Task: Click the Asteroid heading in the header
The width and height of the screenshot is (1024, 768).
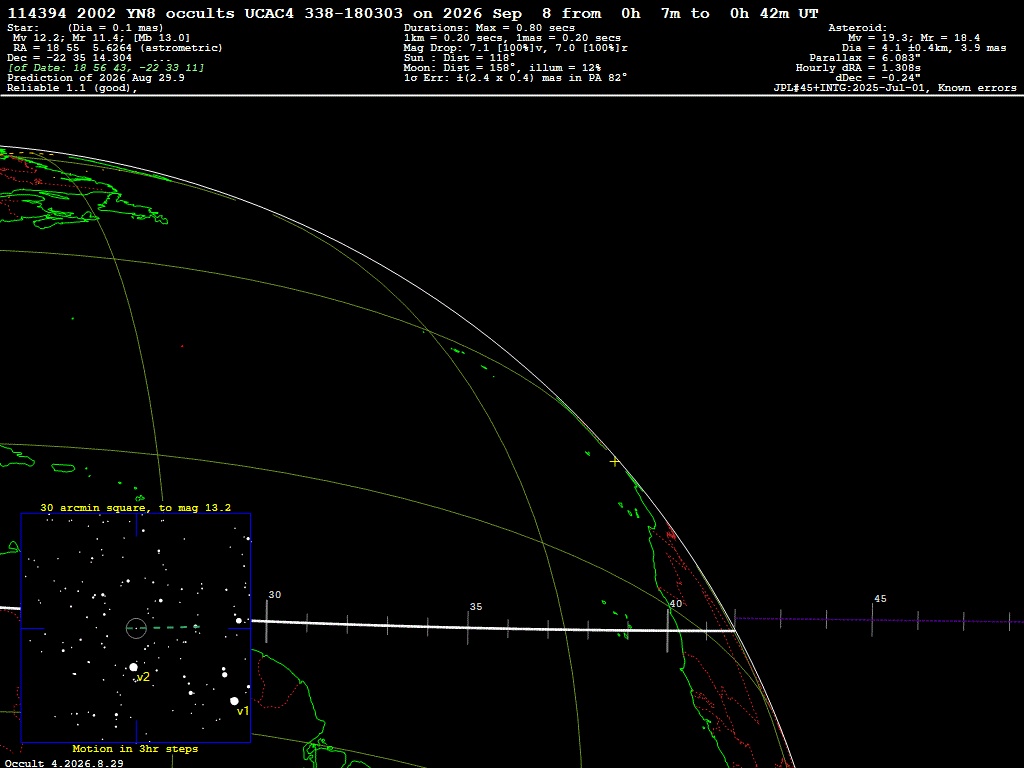Action: 857,28
